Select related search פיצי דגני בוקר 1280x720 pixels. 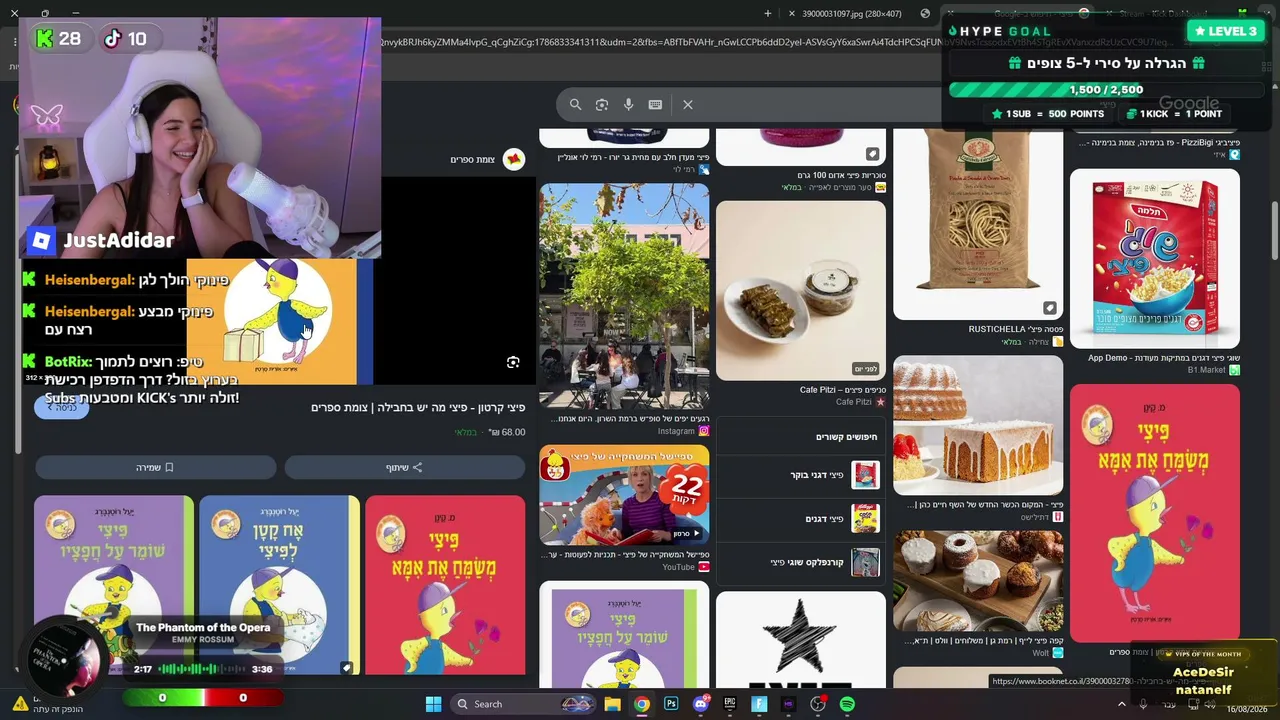tap(801, 475)
